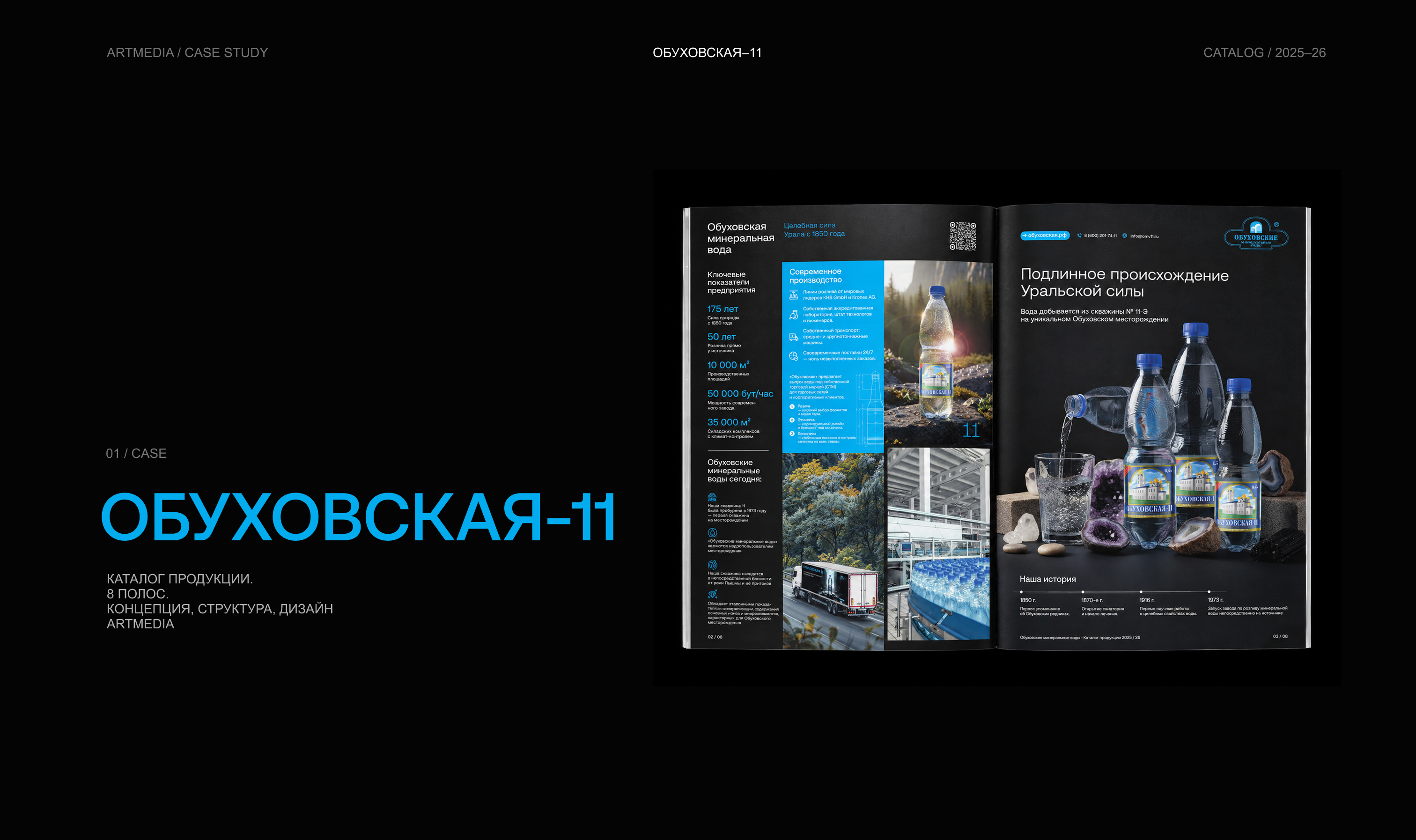Click the large blue ОБУХОВСКАЯ-11 title
1416x840 pixels.
pos(358,516)
